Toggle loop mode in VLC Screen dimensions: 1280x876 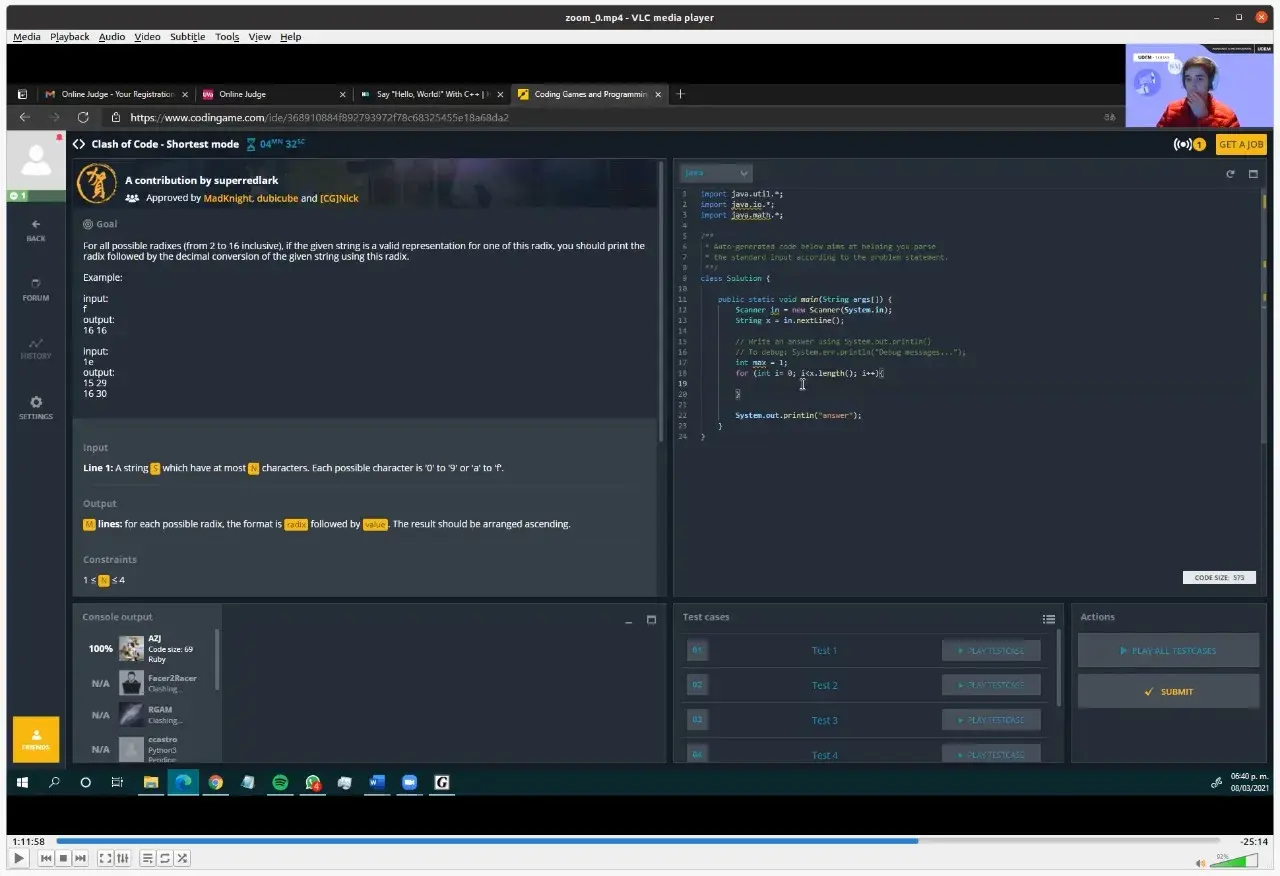(x=165, y=858)
